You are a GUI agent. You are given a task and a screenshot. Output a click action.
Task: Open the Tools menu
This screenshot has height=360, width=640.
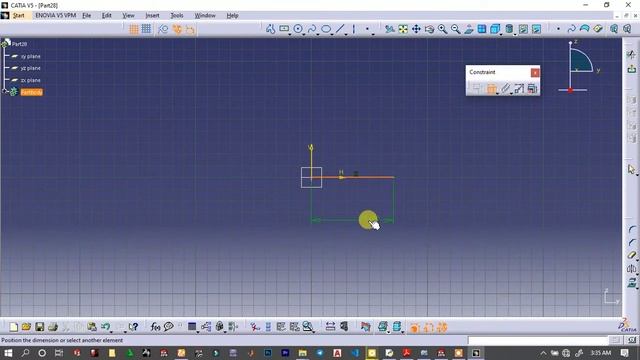(x=177, y=16)
